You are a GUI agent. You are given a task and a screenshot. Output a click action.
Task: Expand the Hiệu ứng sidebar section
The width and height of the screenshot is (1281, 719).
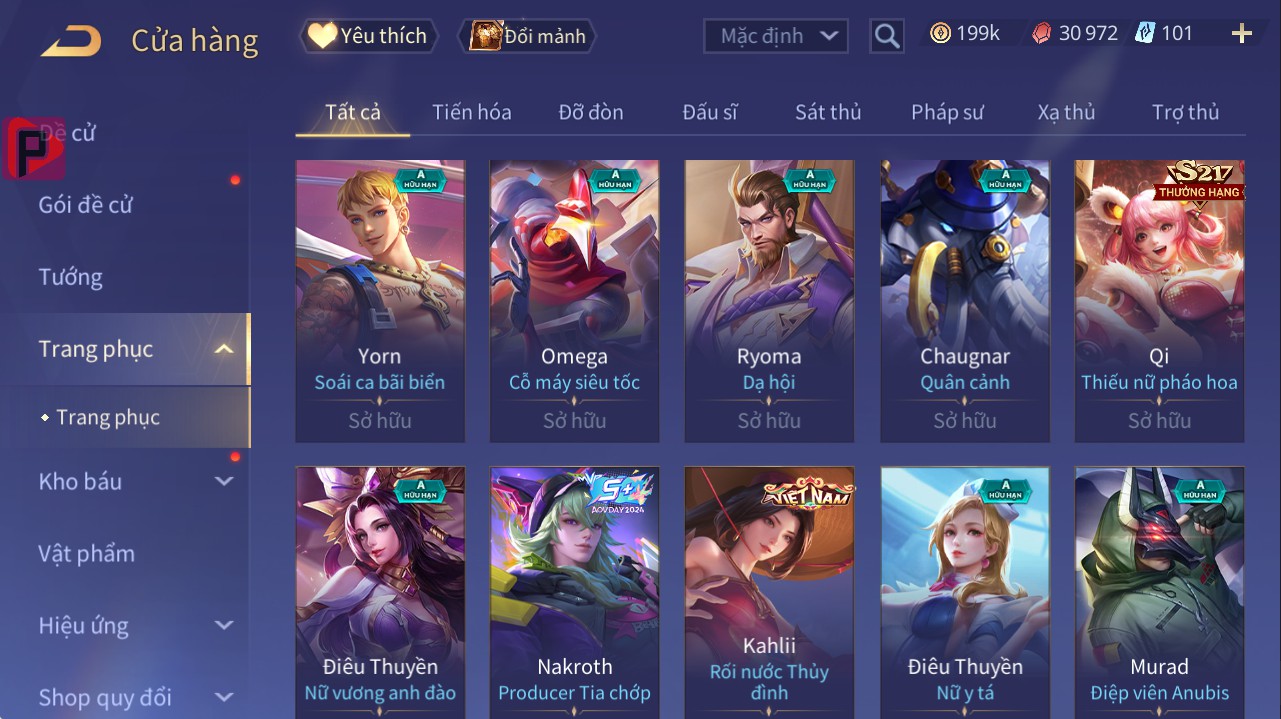(224, 625)
